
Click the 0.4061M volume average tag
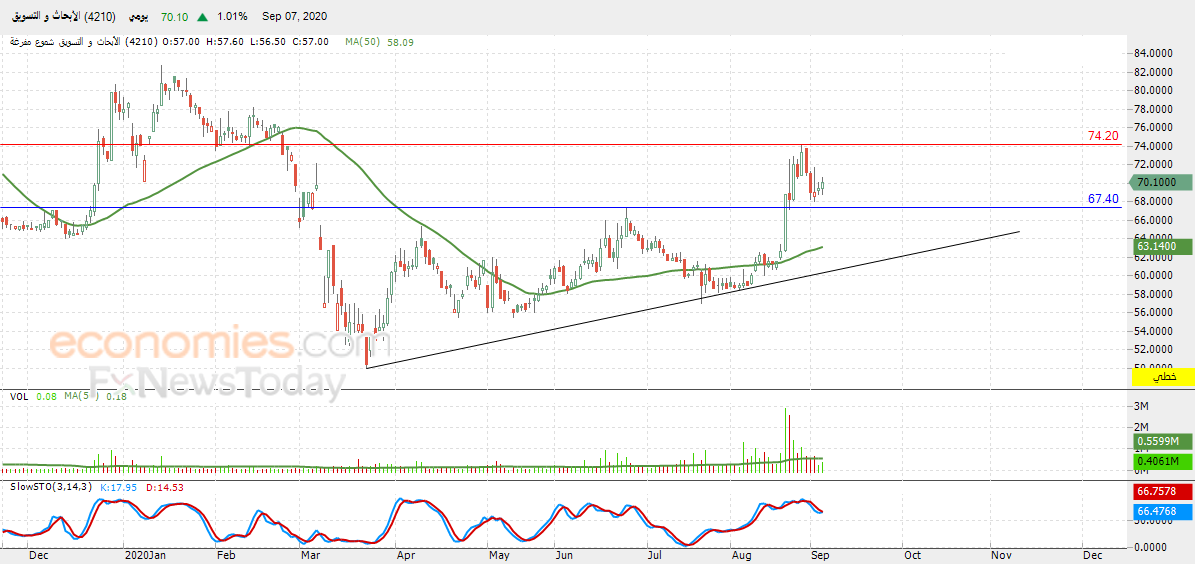click(1158, 461)
